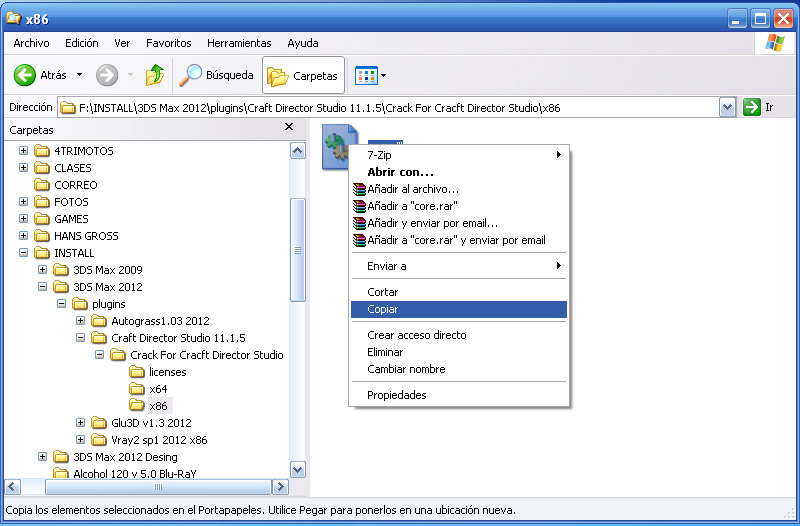Choose Eliminar from context menu
Image resolution: width=800 pixels, height=526 pixels.
coord(459,352)
